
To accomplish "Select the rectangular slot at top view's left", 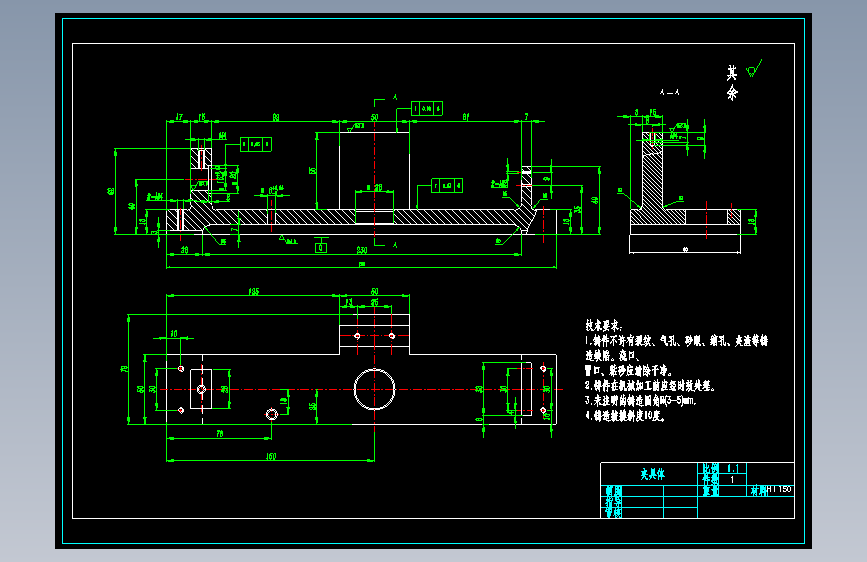I will click(201, 389).
